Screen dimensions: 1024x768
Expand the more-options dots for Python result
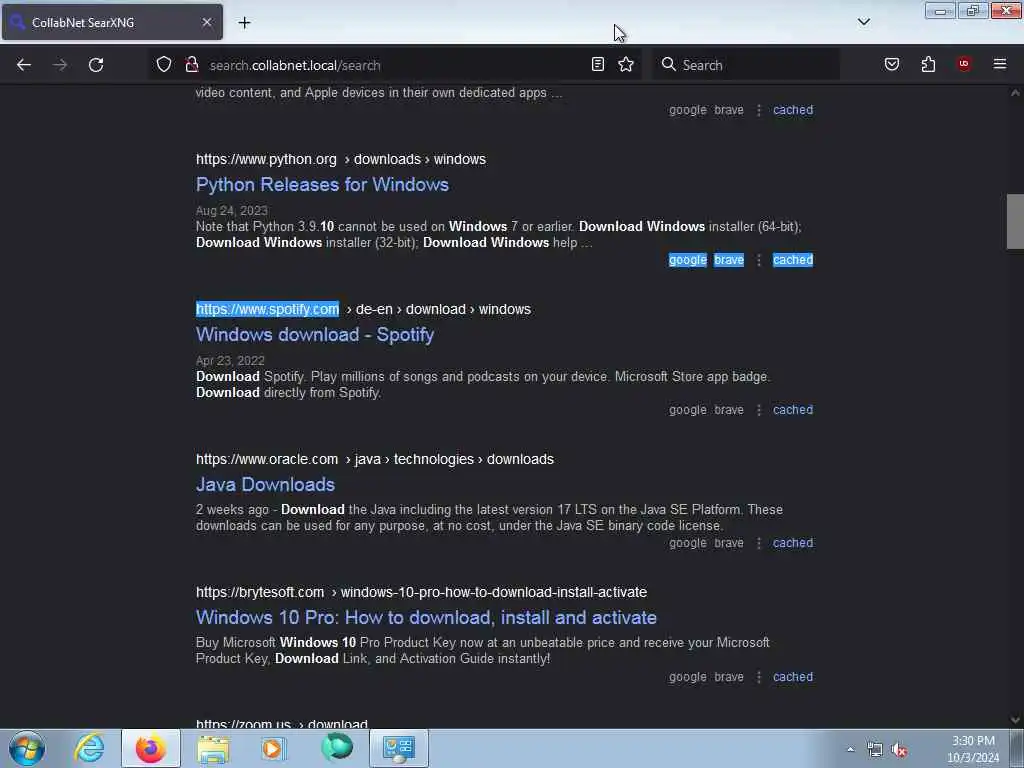pos(758,260)
